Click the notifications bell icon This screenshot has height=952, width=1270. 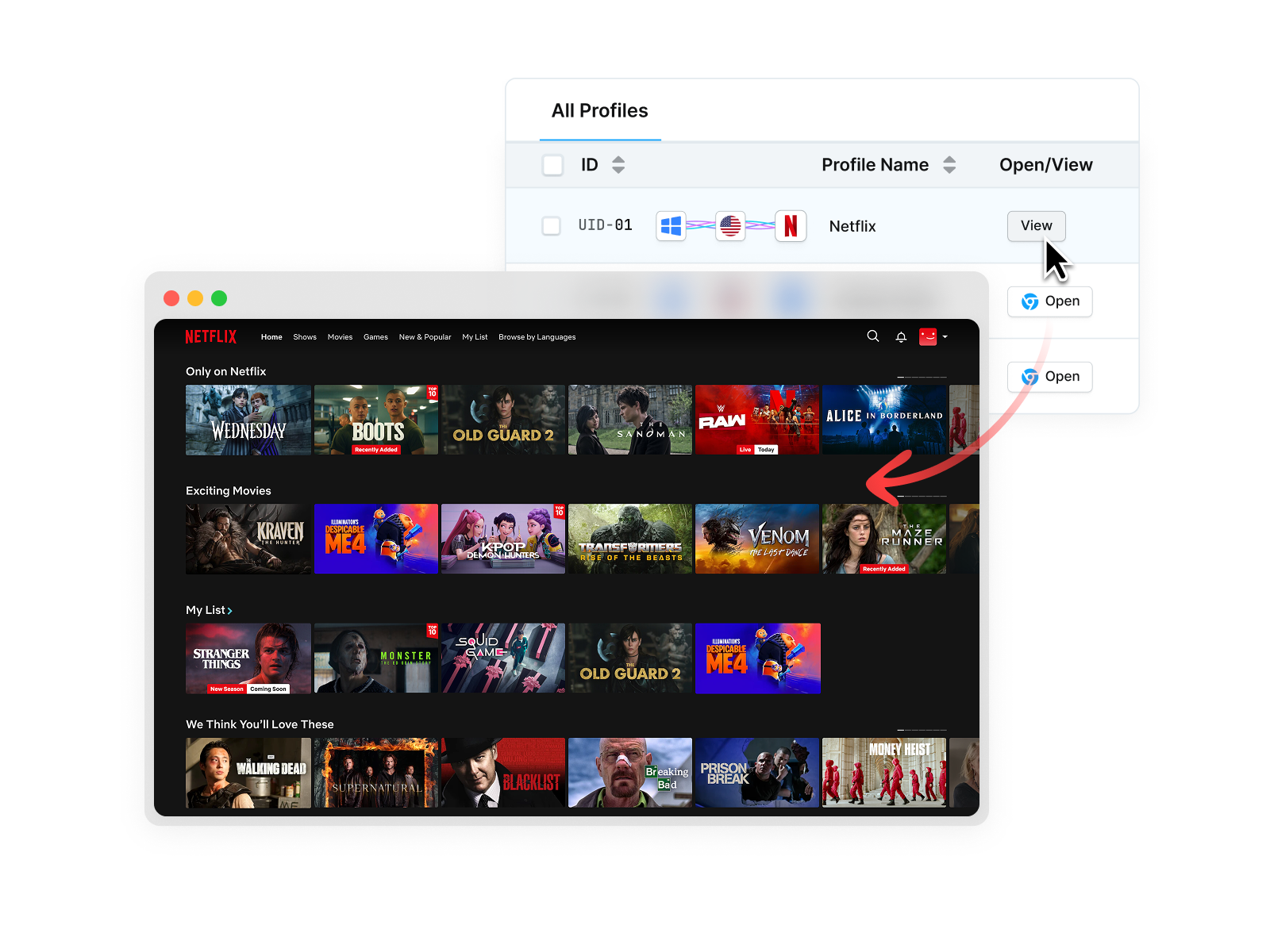tap(901, 336)
